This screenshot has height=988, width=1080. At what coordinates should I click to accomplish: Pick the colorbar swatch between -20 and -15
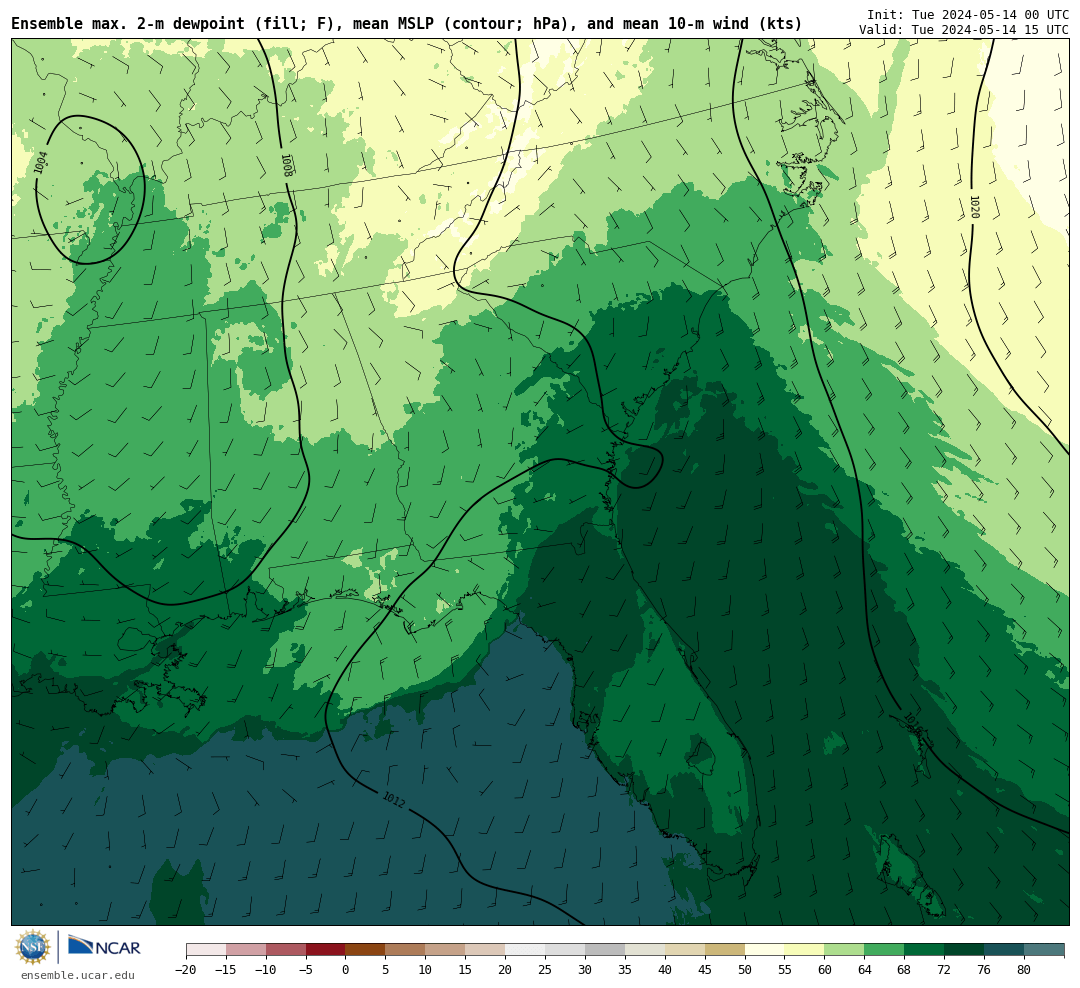[206, 950]
